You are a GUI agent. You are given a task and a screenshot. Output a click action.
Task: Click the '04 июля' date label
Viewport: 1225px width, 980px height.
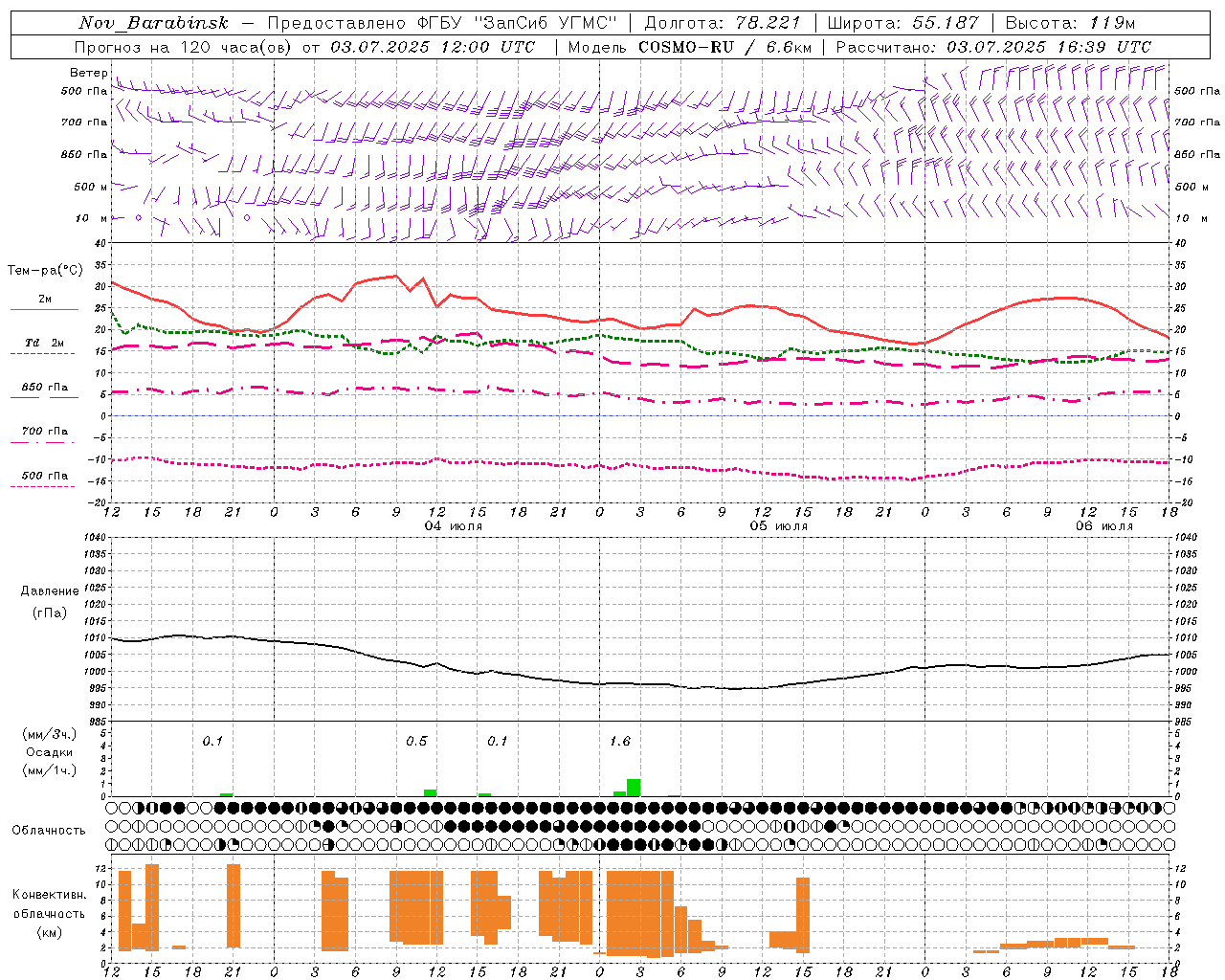coord(454,526)
